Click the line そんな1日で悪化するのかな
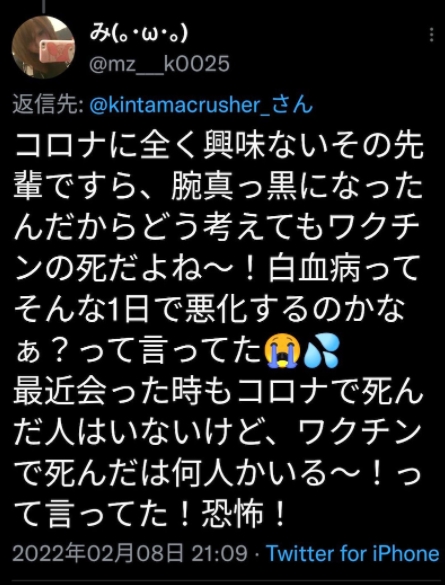Image resolution: width=445 pixels, height=585 pixels. 210,311
